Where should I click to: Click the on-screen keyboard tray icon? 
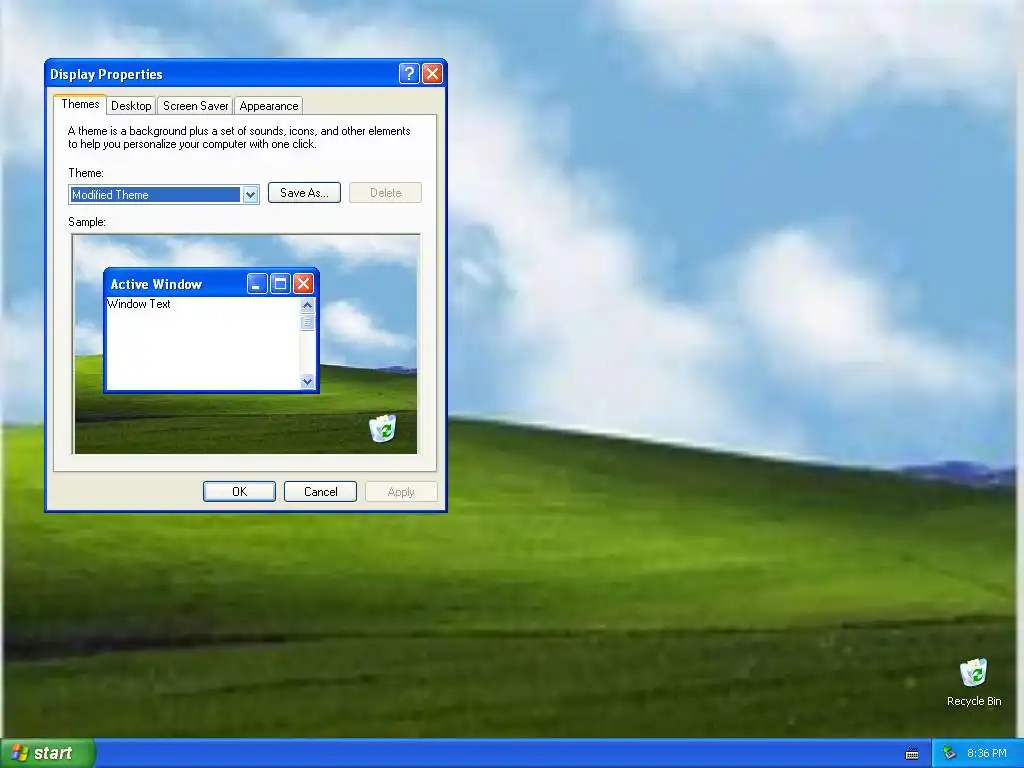(912, 754)
